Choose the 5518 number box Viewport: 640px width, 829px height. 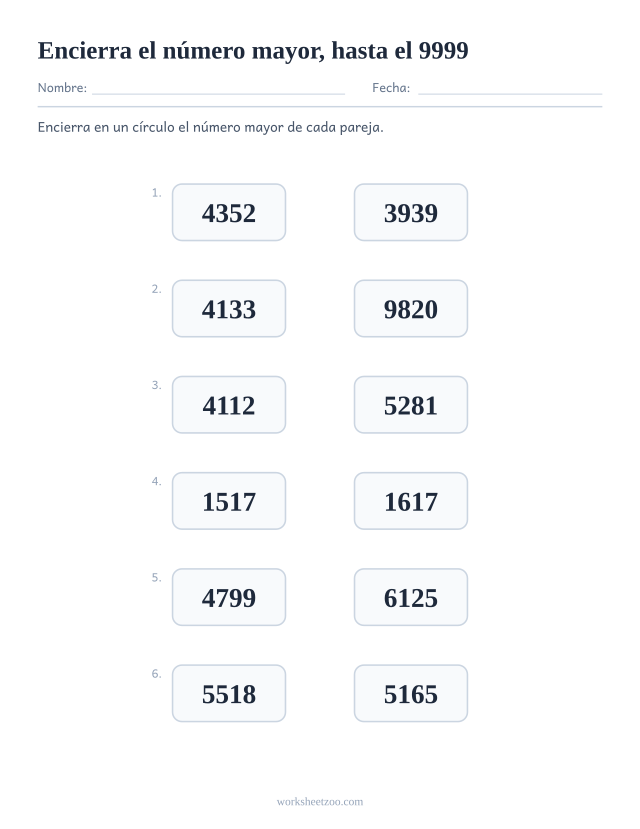click(x=229, y=694)
